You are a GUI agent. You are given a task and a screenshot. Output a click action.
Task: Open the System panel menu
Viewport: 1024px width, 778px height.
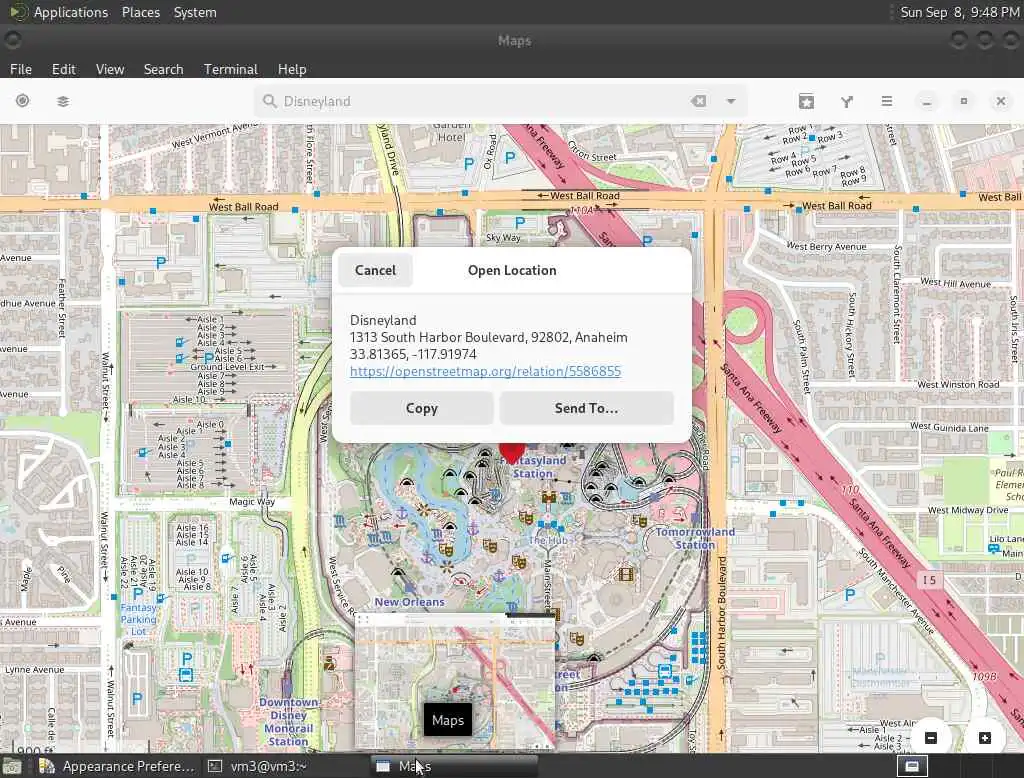[x=195, y=12]
